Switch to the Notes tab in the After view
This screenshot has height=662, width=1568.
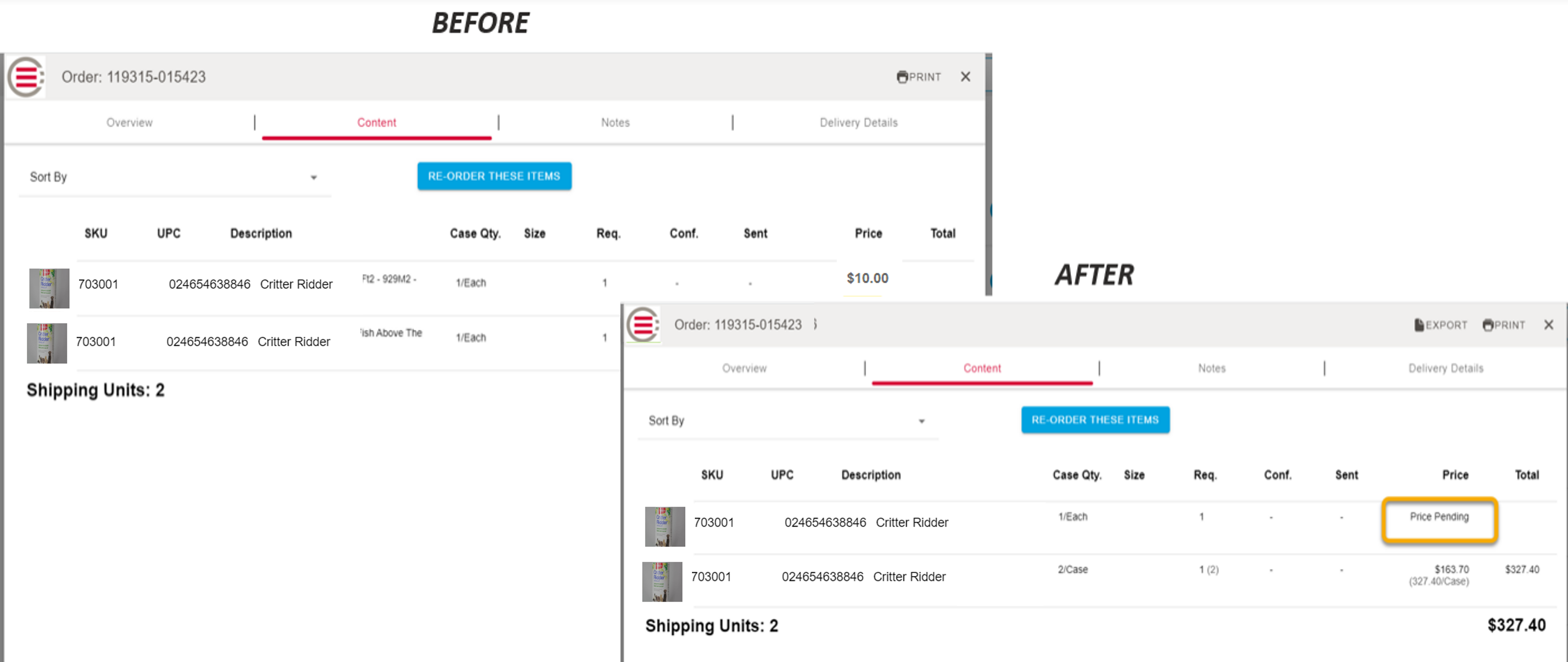1211,368
